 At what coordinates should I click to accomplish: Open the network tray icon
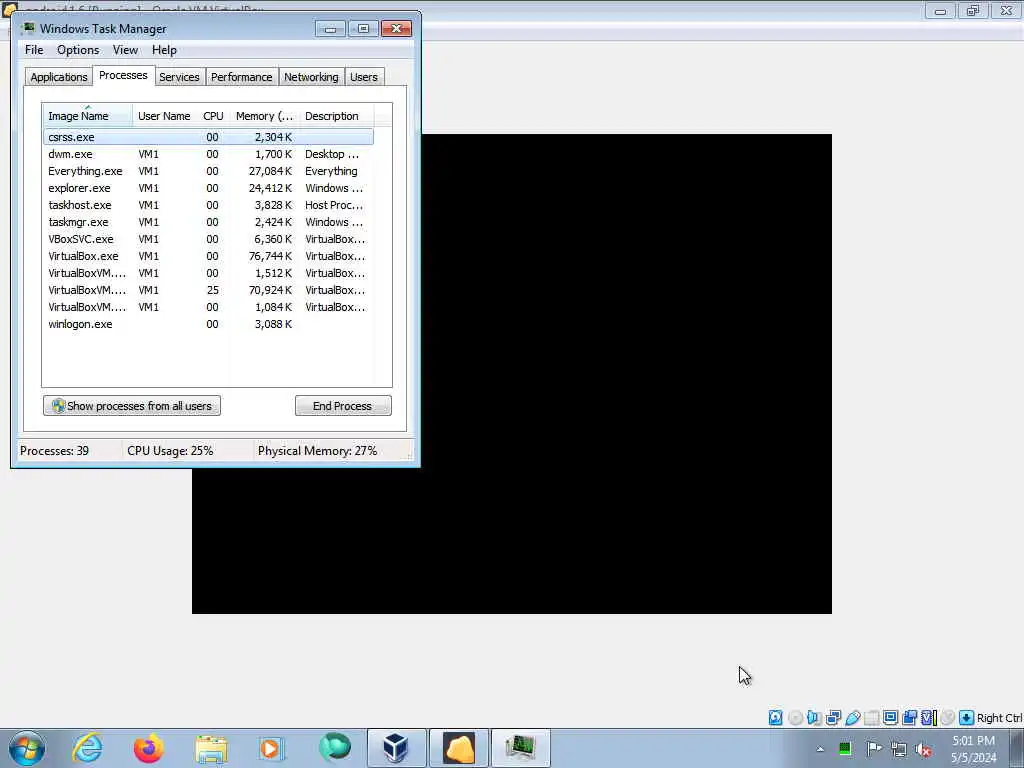click(x=899, y=749)
